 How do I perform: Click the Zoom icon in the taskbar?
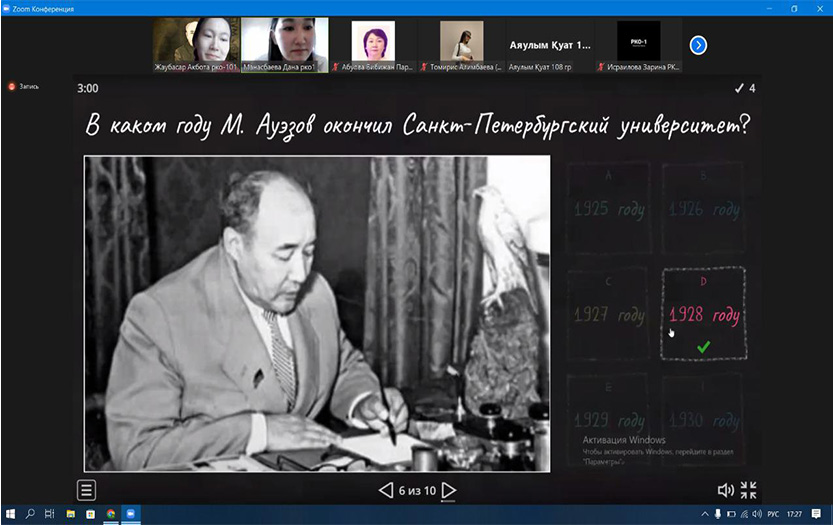coord(132,514)
